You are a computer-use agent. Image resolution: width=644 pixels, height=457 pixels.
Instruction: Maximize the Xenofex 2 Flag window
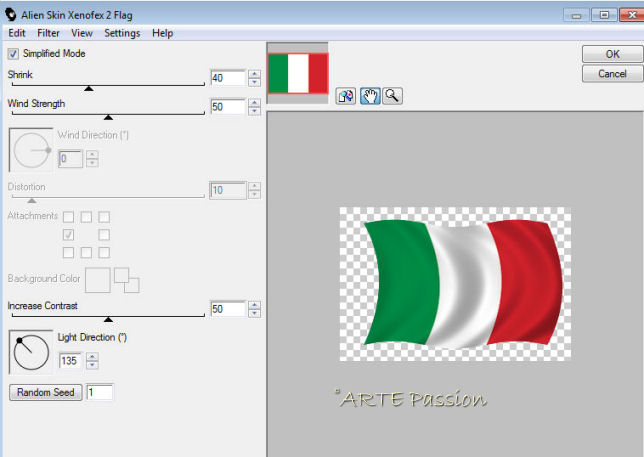(x=604, y=15)
